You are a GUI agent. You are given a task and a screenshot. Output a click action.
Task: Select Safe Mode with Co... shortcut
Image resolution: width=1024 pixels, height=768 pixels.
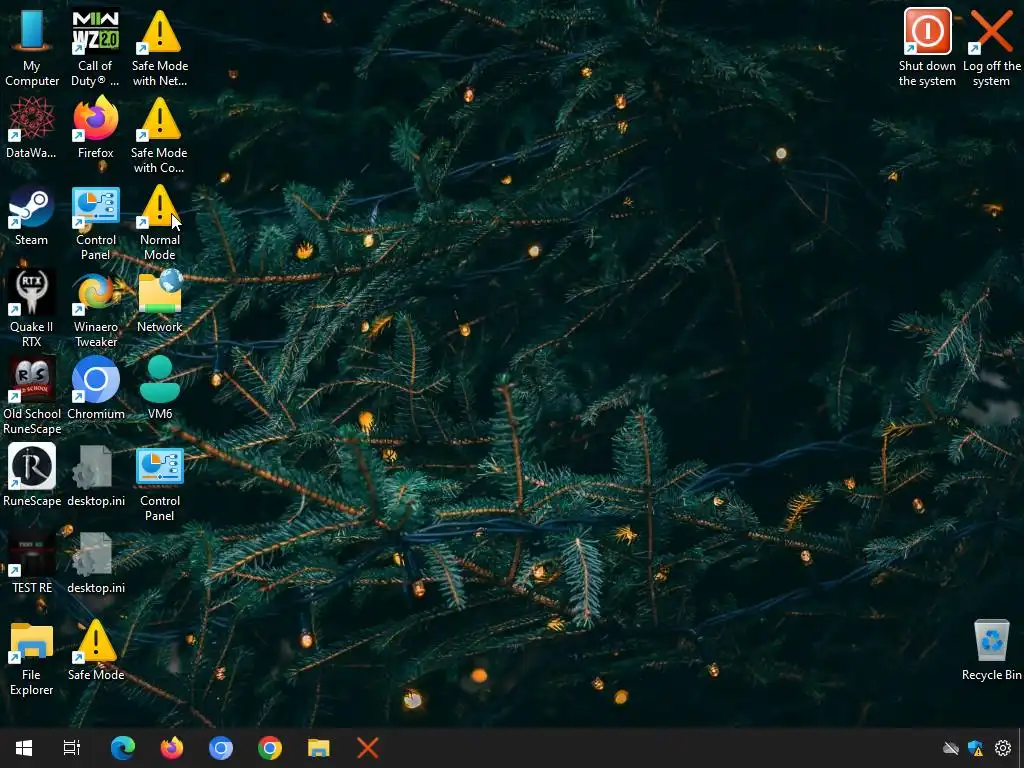point(160,135)
